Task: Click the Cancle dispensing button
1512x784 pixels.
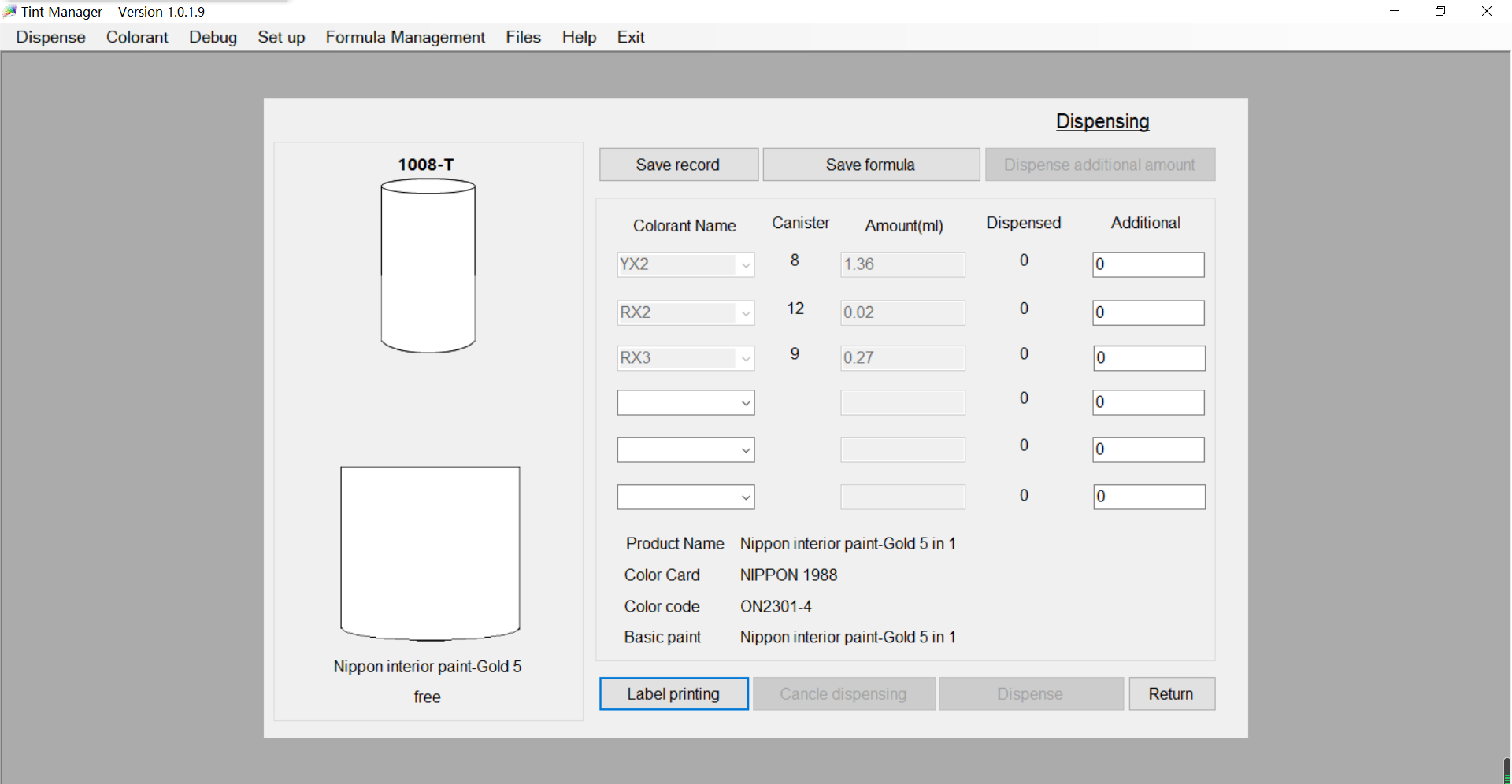Action: pyautogui.click(x=844, y=693)
